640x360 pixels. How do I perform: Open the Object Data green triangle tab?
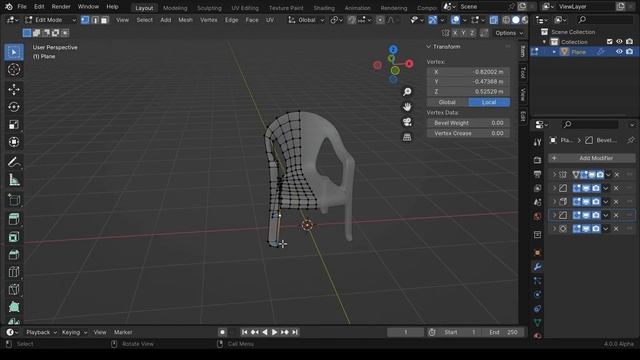tap(537, 322)
